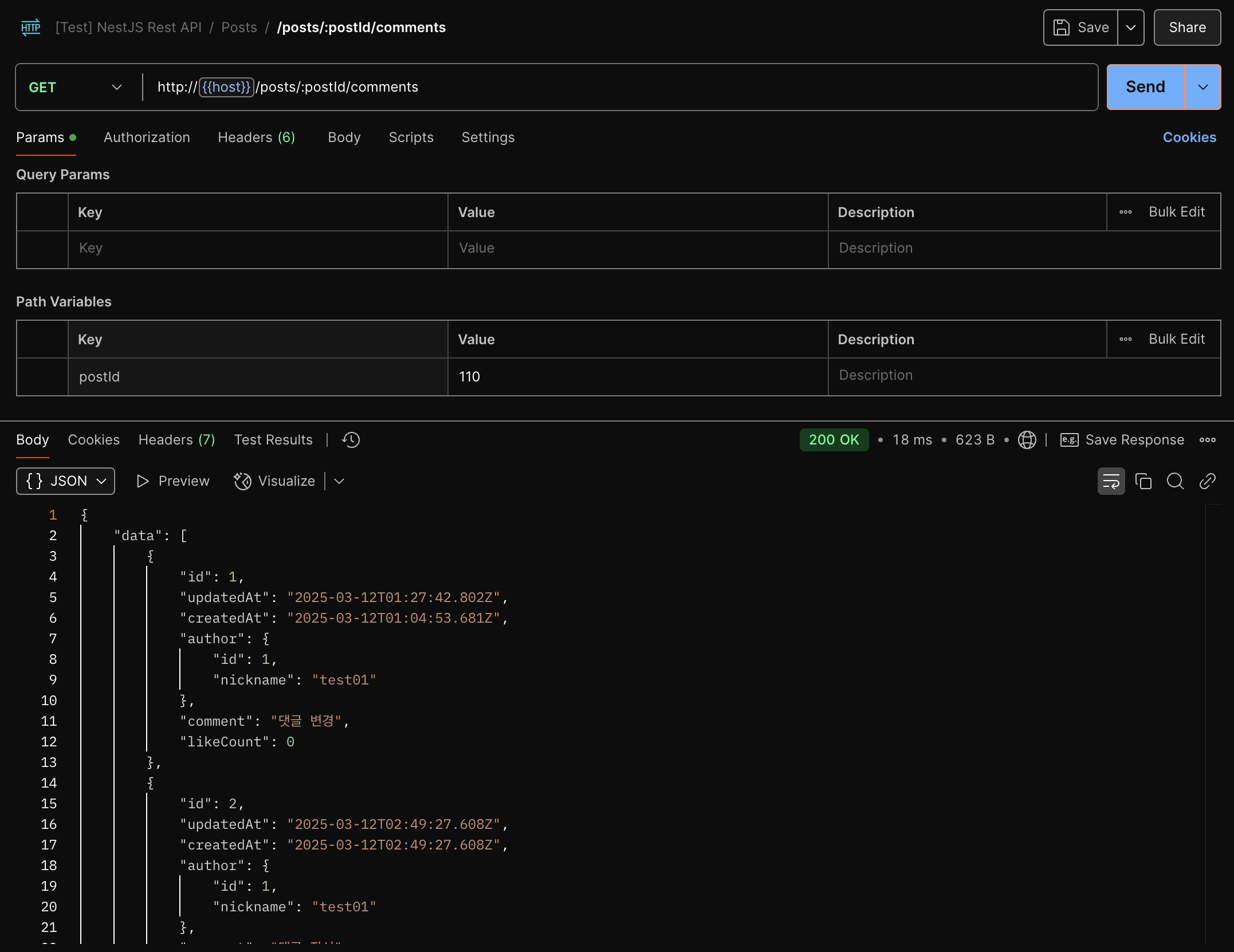Copy response body with copy icon
The image size is (1234, 952).
point(1143,481)
